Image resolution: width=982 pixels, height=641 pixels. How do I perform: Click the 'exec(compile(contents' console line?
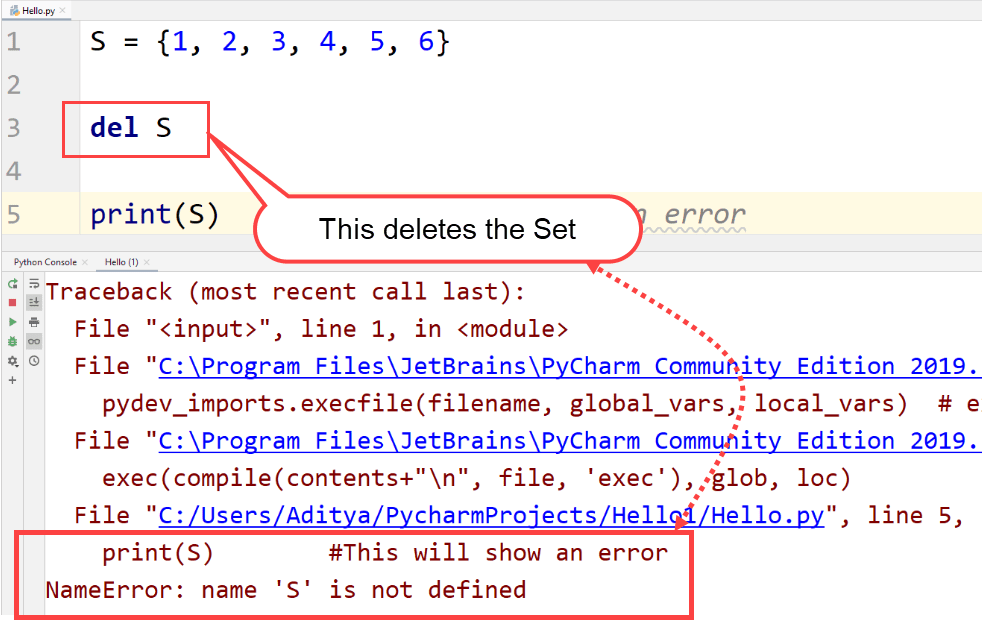477,478
